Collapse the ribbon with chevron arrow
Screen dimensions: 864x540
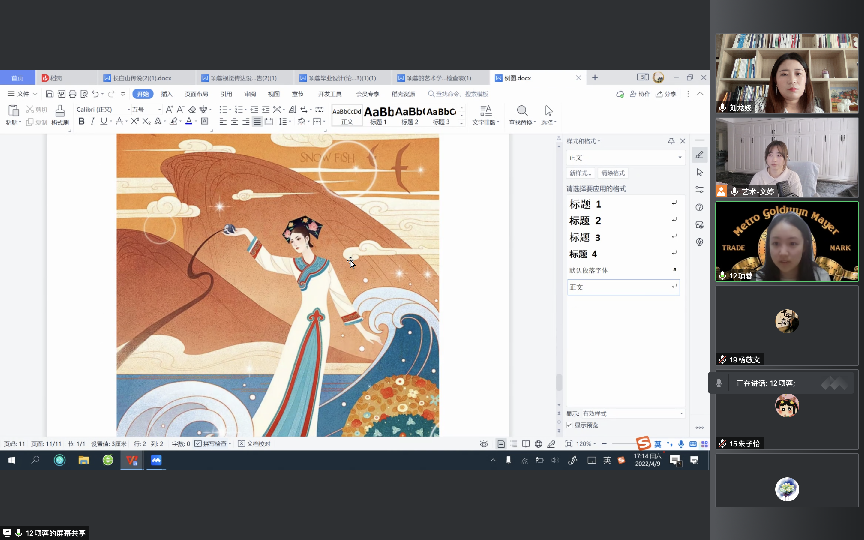pos(700,94)
